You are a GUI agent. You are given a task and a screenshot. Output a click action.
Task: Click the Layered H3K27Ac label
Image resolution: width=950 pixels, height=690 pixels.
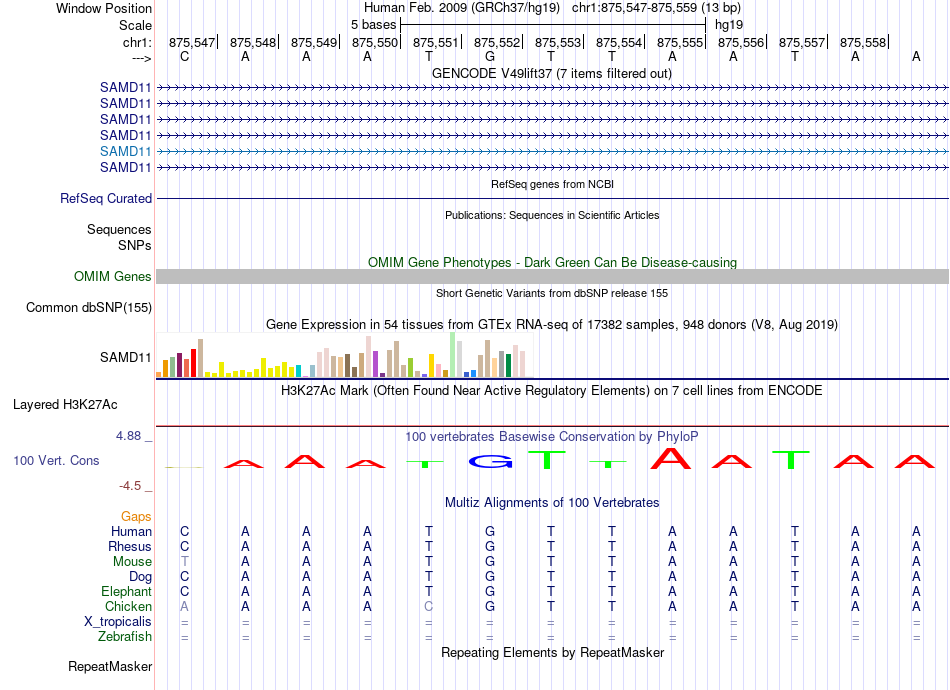coord(65,404)
